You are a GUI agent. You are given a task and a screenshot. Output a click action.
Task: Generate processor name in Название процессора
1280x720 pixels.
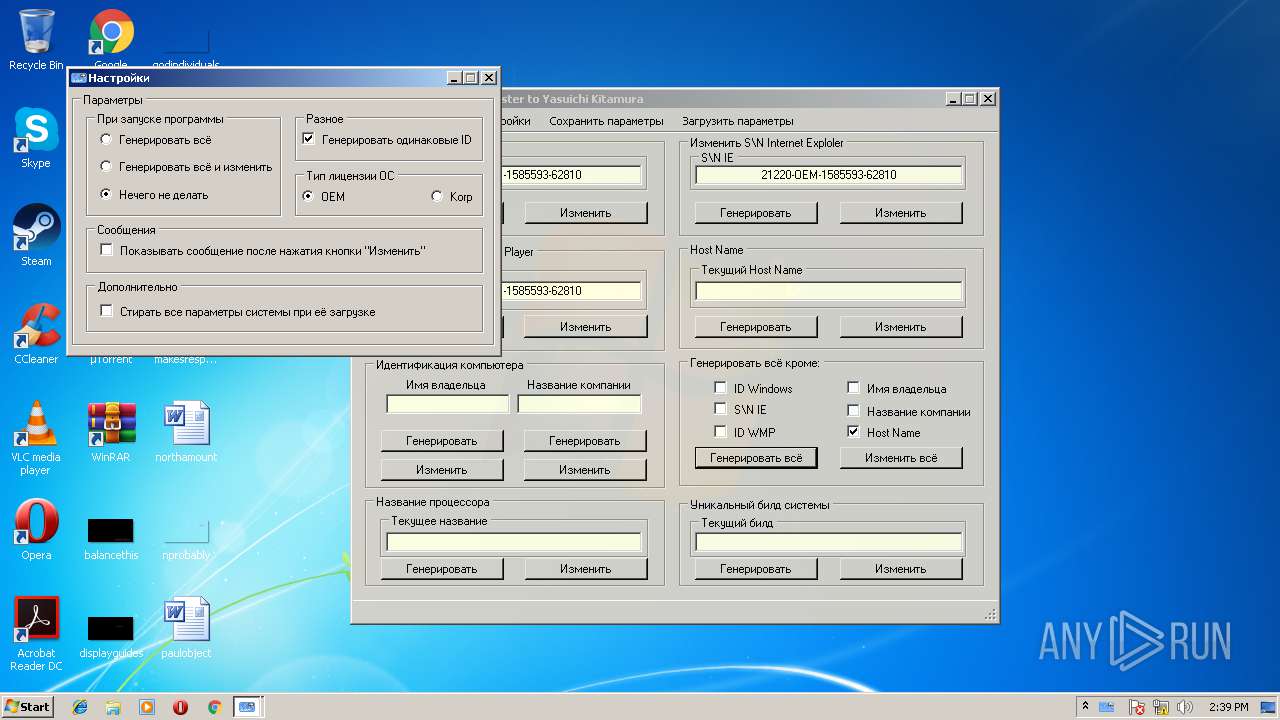tap(442, 569)
